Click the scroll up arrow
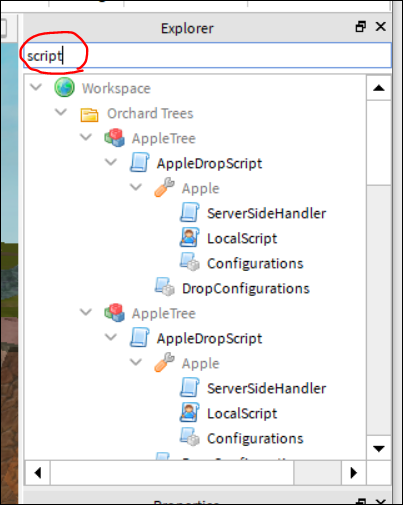The width and height of the screenshot is (403, 505). (379, 88)
